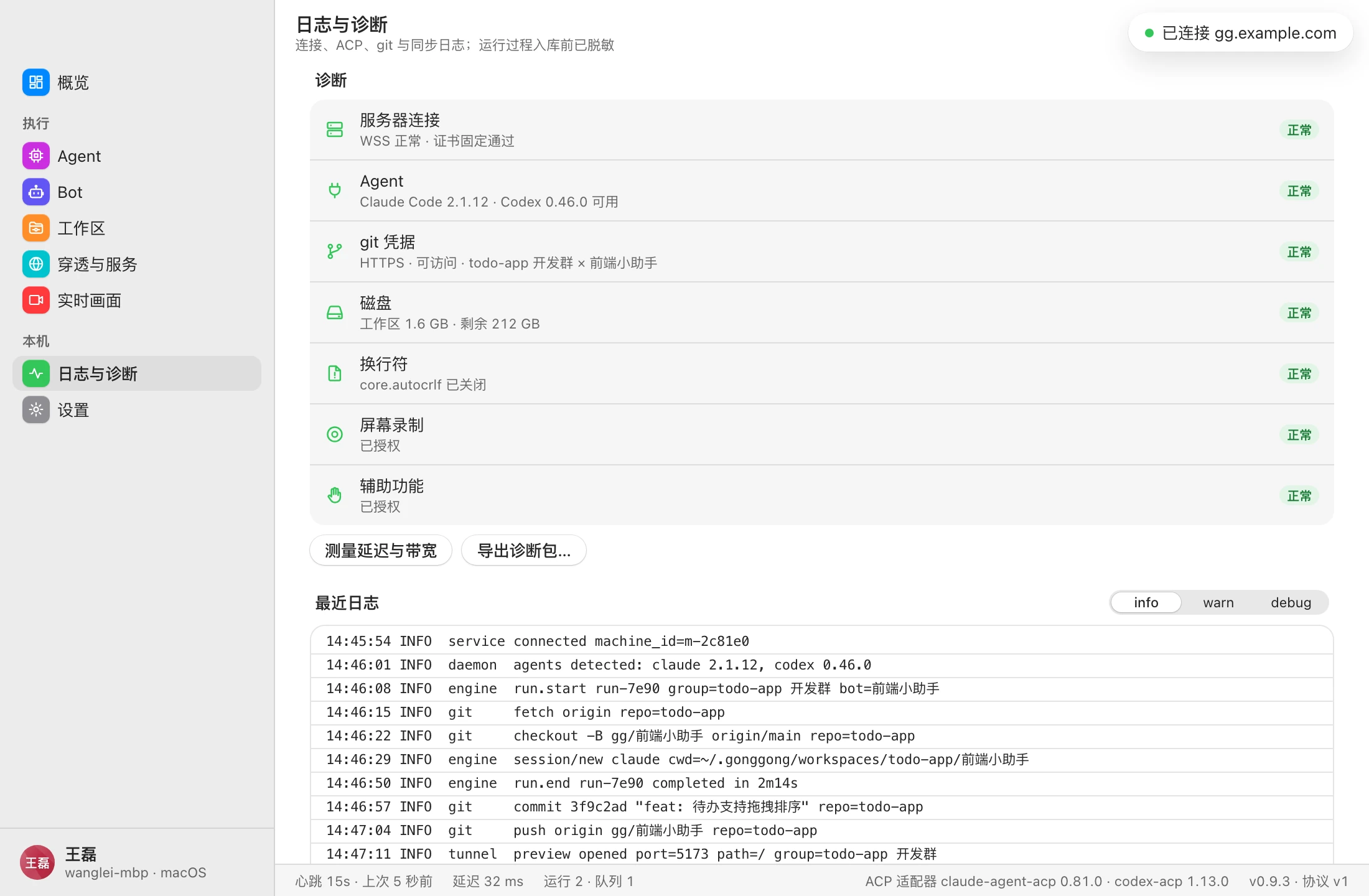Viewport: 1369px width, 896px height.
Task: Select the log line 'agents detected: claude 2.1.12'
Action: tap(821, 665)
